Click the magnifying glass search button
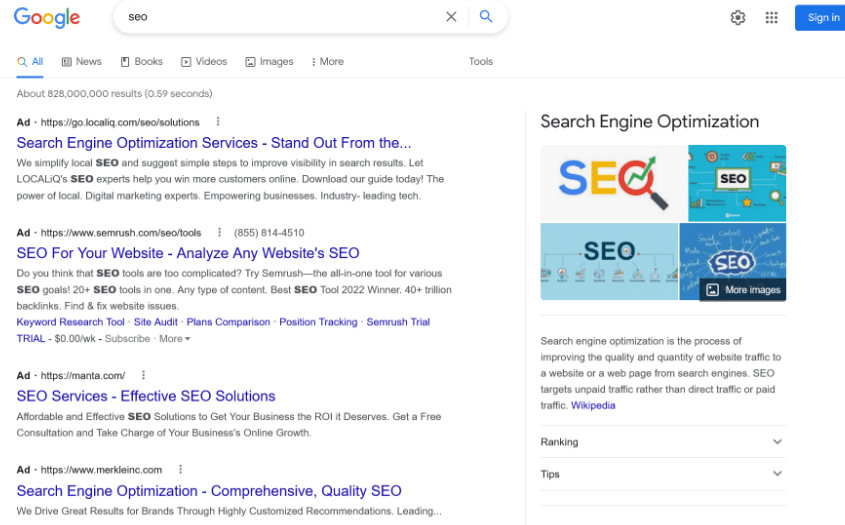Image resolution: width=845 pixels, height=525 pixels. click(x=486, y=17)
